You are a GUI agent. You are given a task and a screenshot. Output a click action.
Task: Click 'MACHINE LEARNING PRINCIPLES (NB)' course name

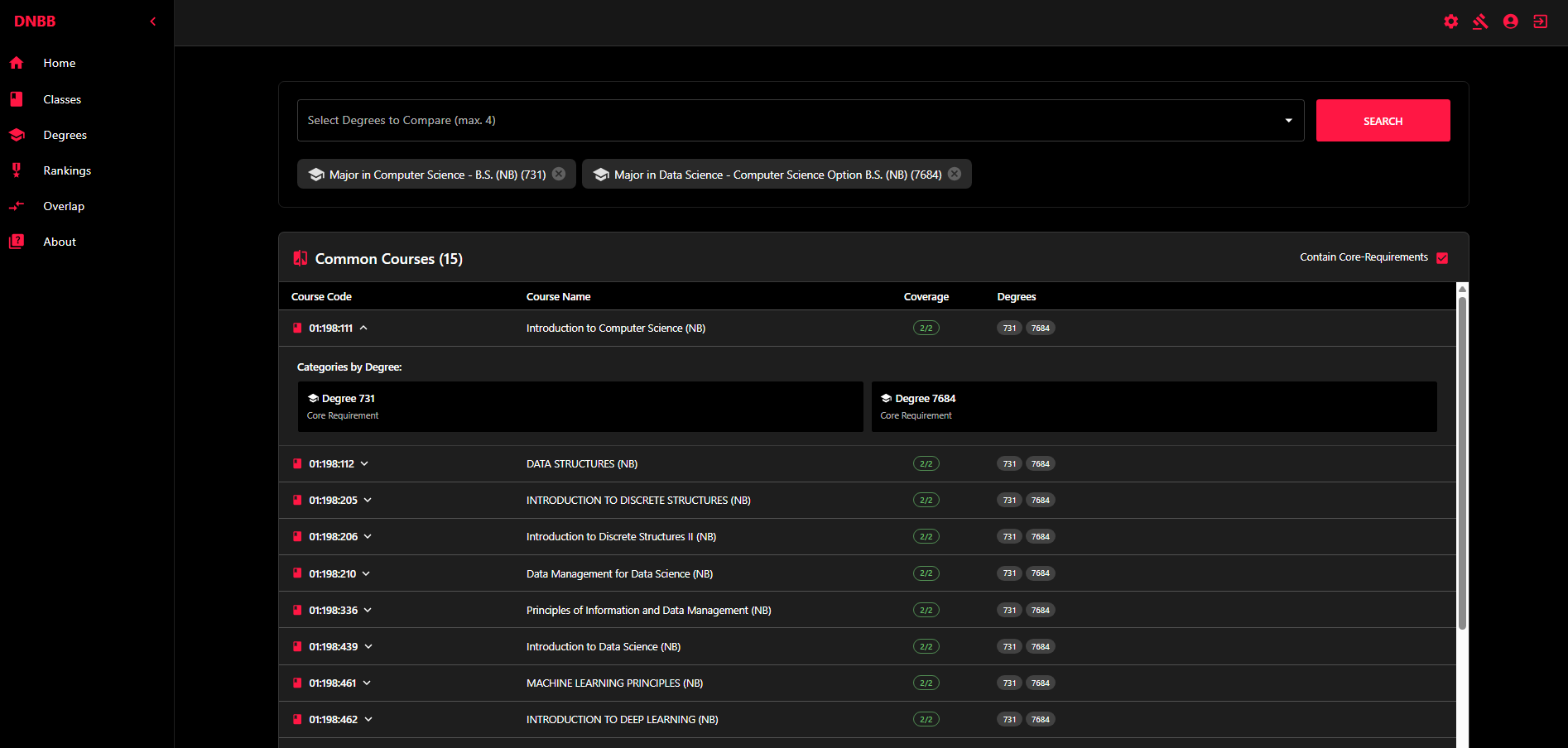pyautogui.click(x=614, y=683)
